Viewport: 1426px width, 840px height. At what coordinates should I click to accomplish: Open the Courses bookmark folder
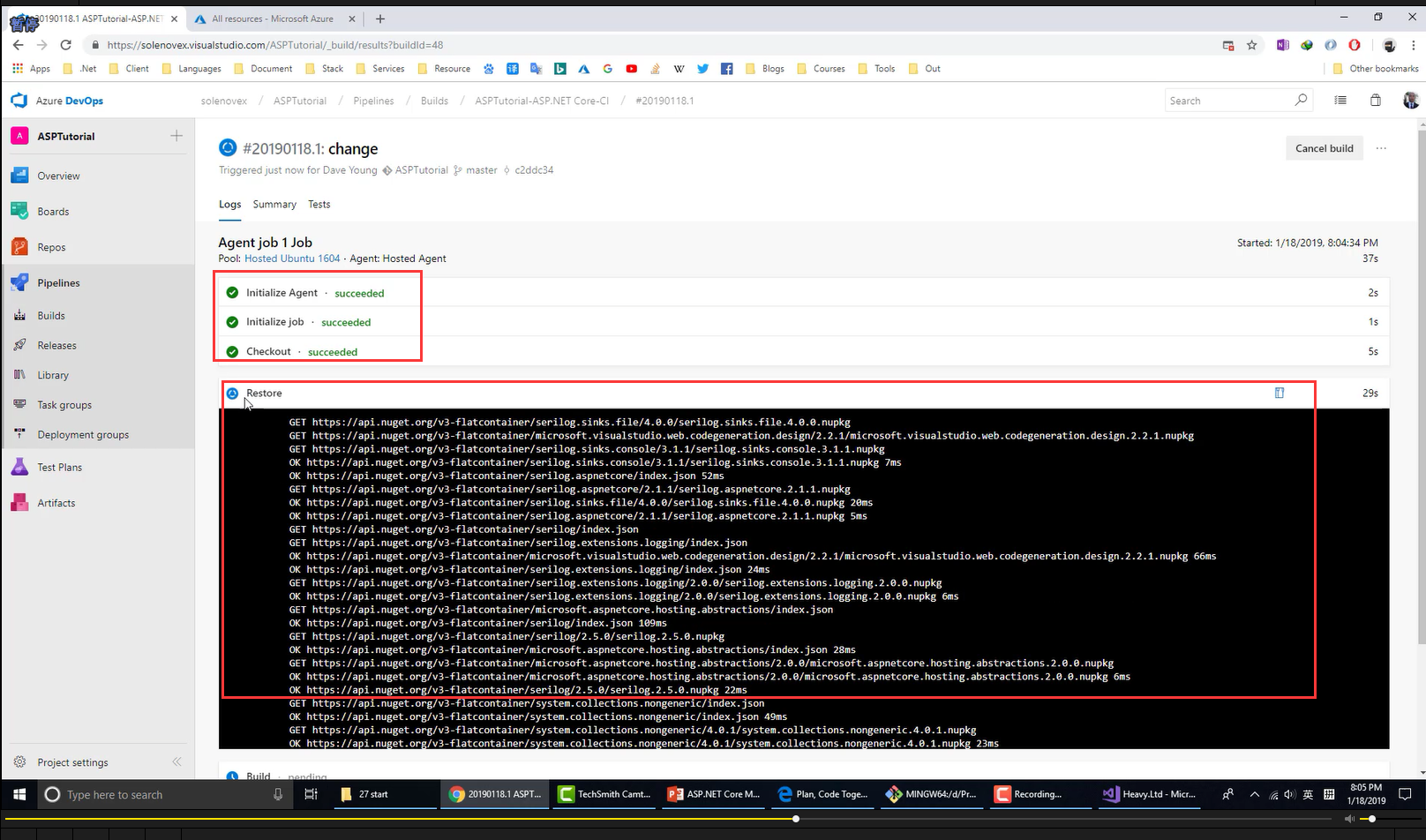point(821,69)
